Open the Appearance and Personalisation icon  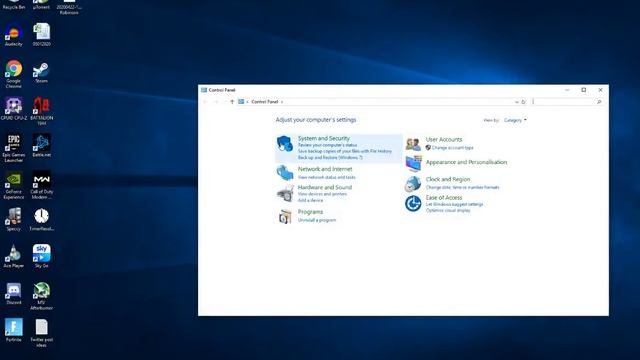tap(413, 163)
